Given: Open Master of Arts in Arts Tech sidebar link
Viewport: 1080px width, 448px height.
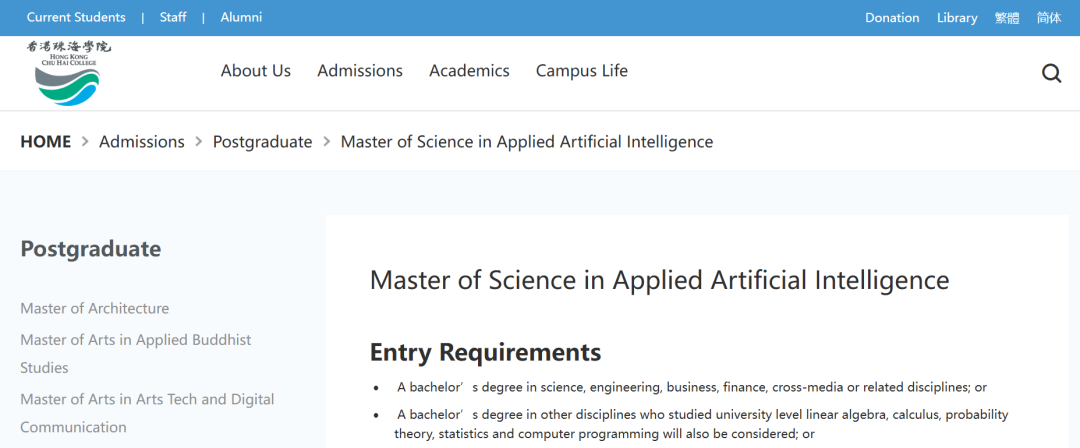Looking at the screenshot, I should (x=147, y=399).
